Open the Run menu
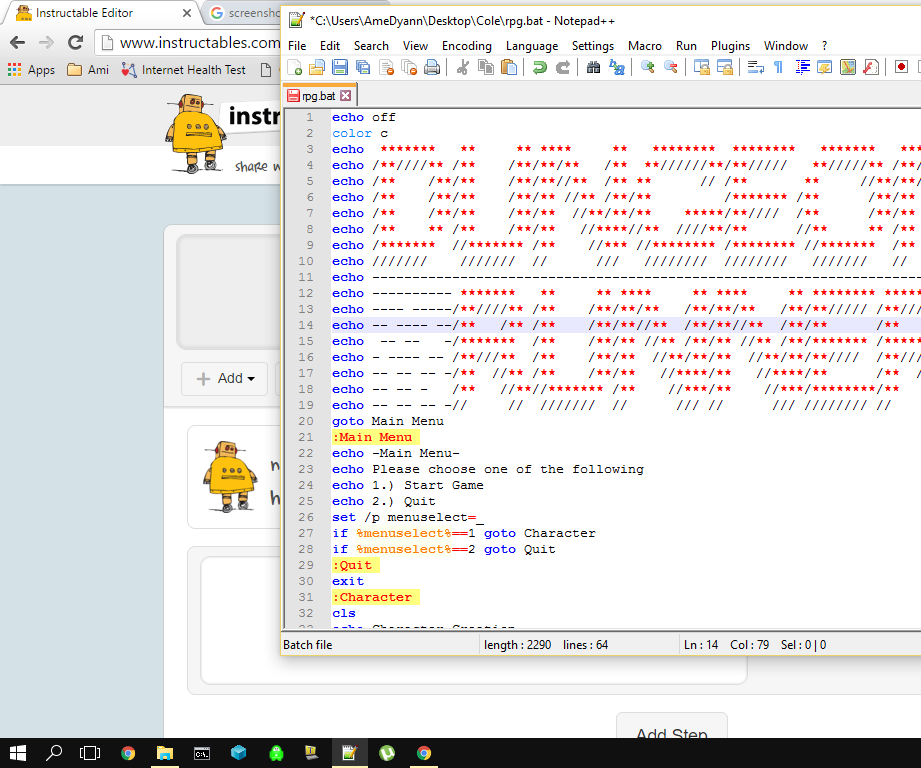 pos(686,46)
